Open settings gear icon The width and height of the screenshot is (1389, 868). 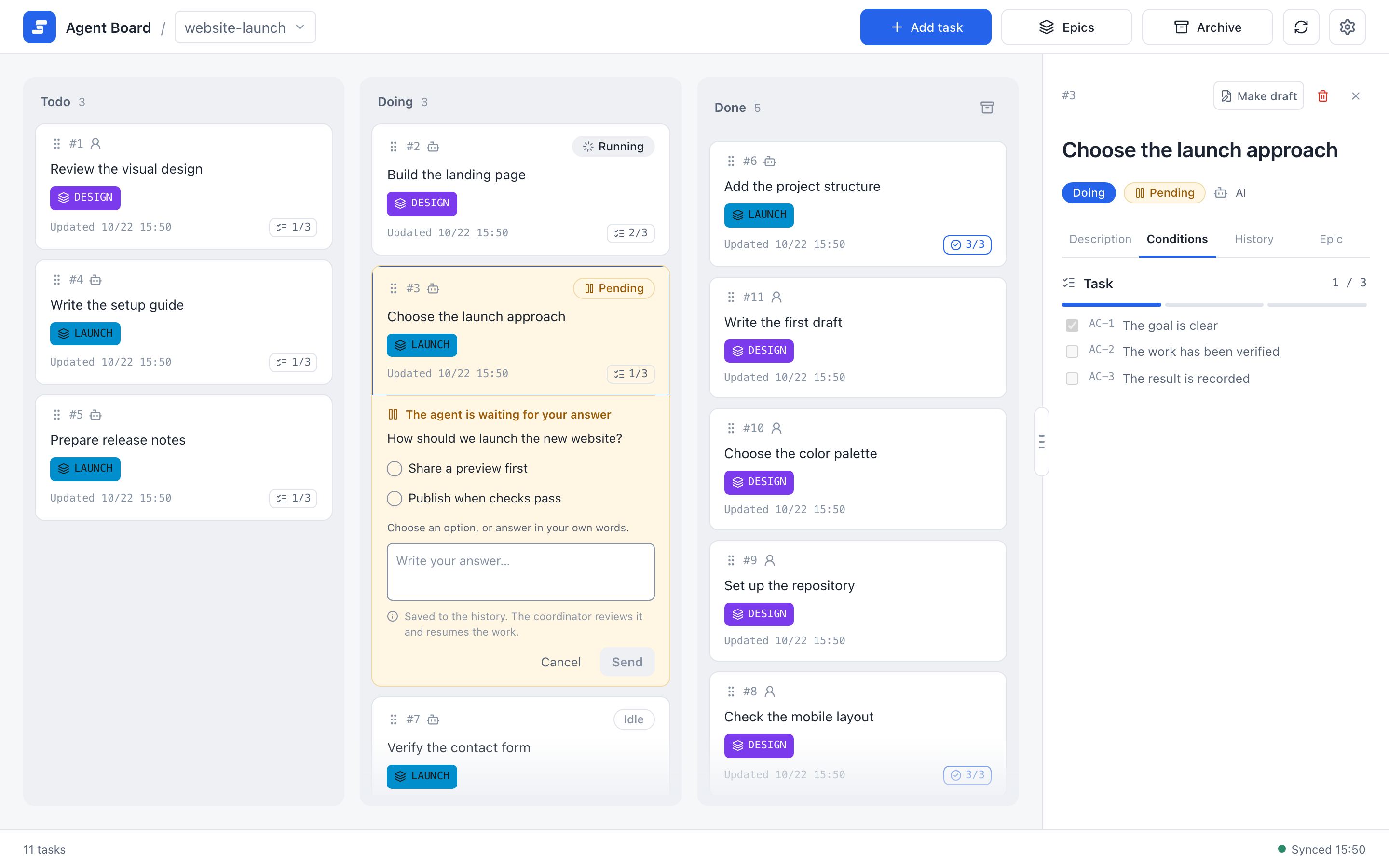(1347, 27)
